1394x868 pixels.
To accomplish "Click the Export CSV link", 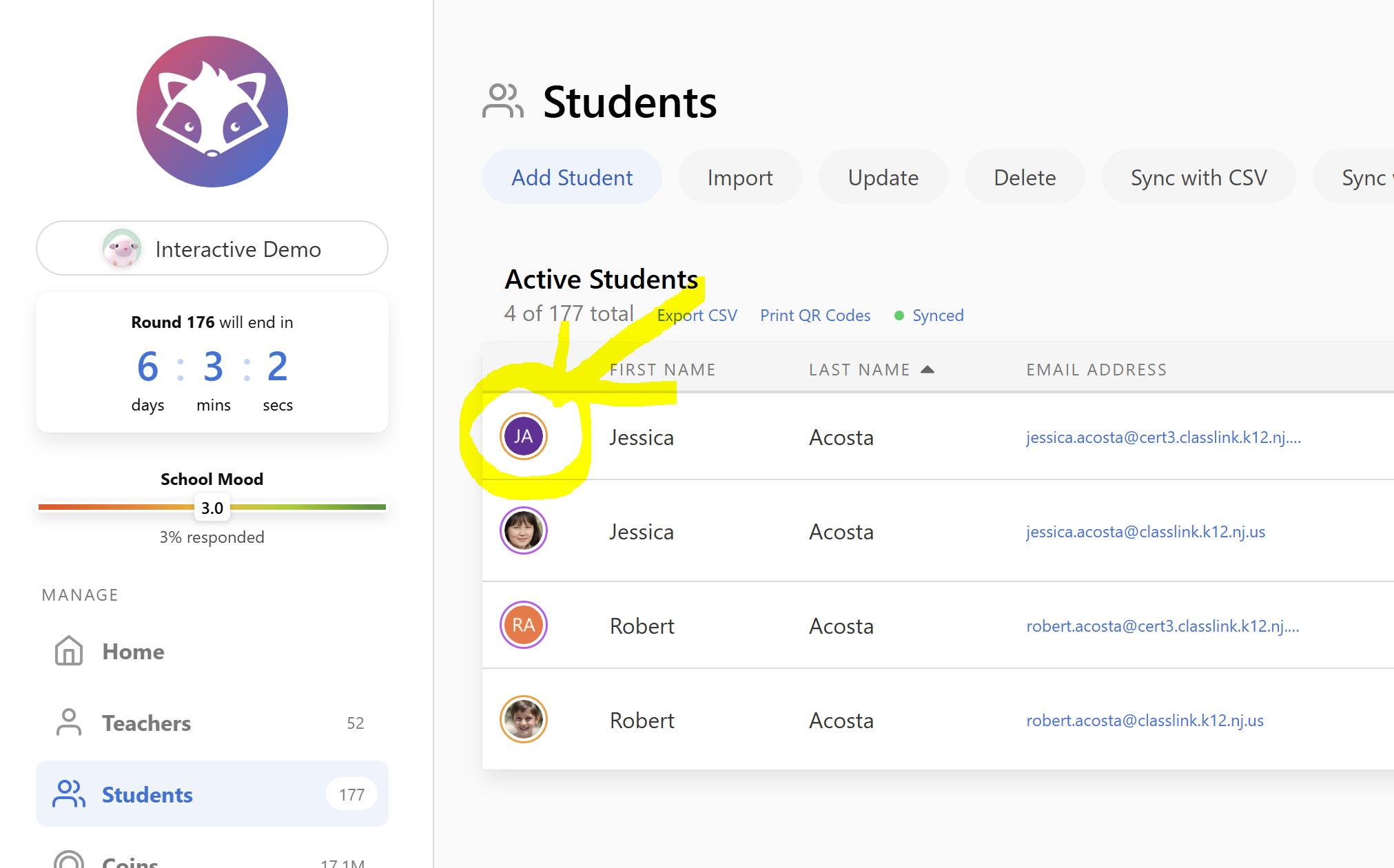I will pyautogui.click(x=697, y=316).
